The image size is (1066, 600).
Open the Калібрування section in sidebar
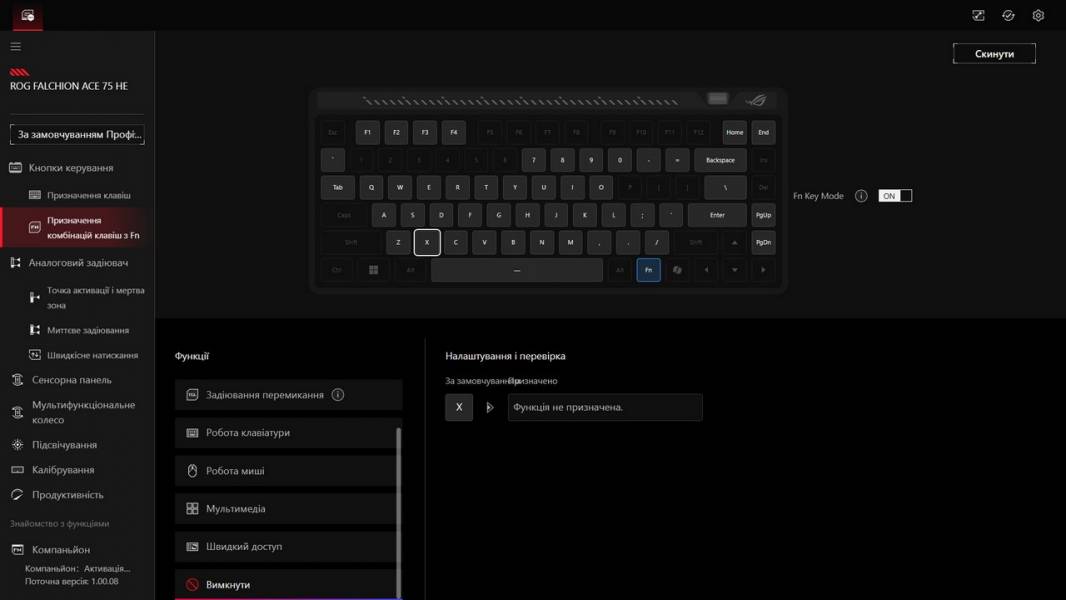coord(63,470)
